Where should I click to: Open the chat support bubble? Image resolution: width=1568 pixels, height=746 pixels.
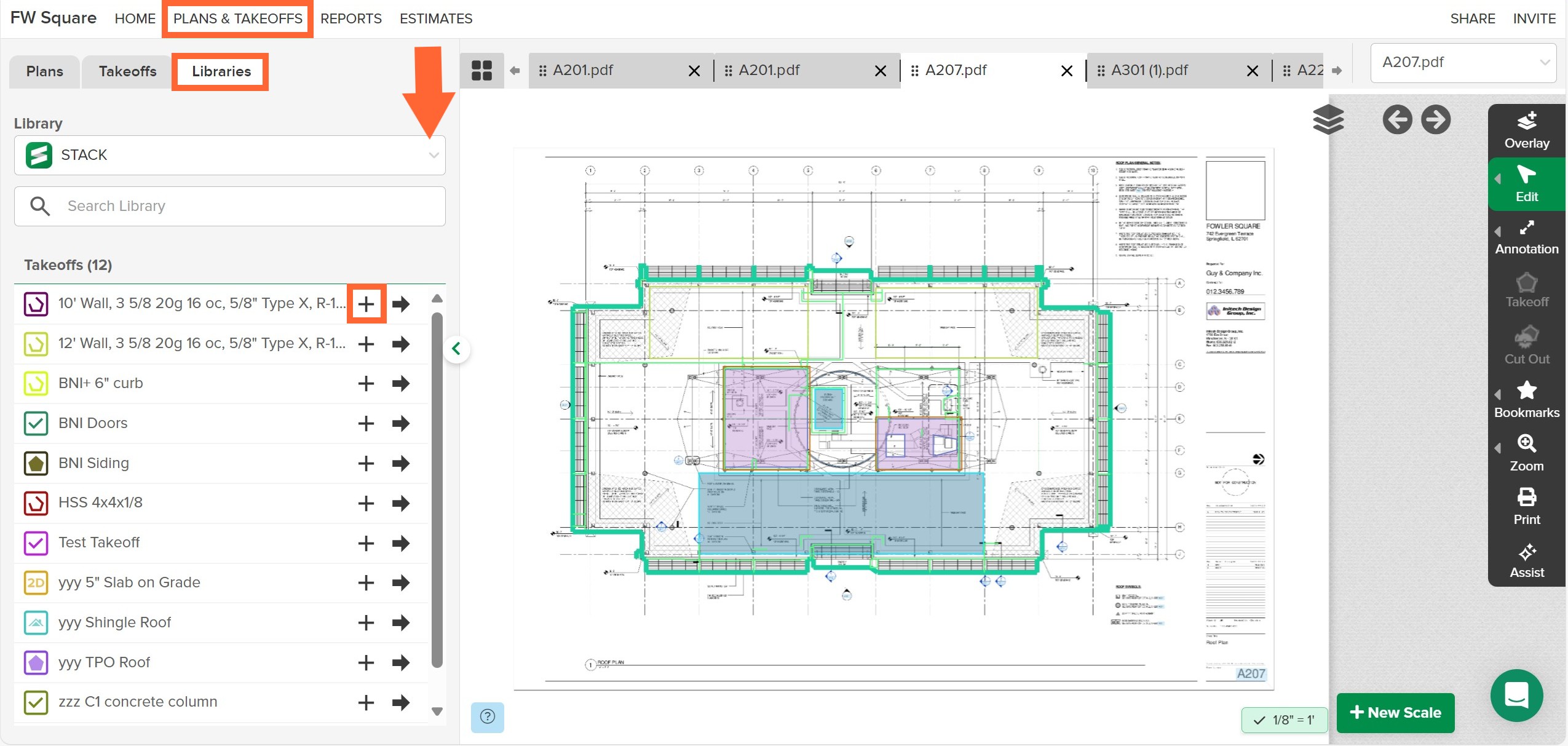coord(1516,696)
